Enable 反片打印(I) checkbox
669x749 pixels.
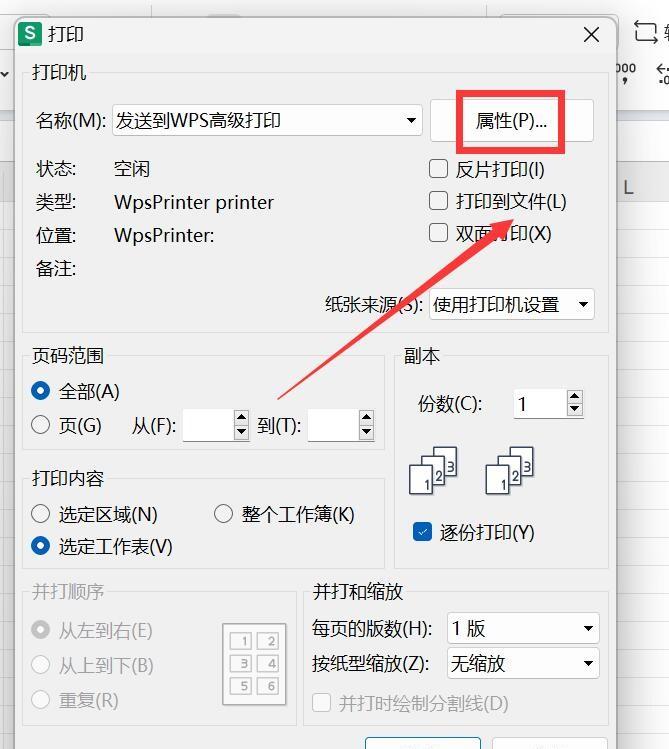click(x=438, y=169)
